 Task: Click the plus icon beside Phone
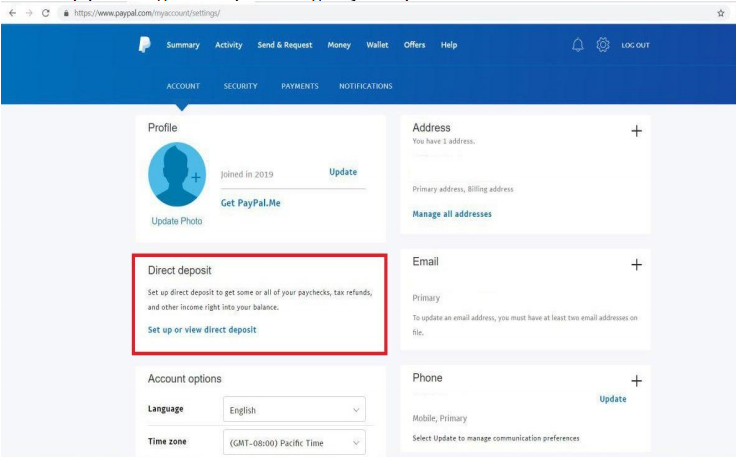pos(636,381)
